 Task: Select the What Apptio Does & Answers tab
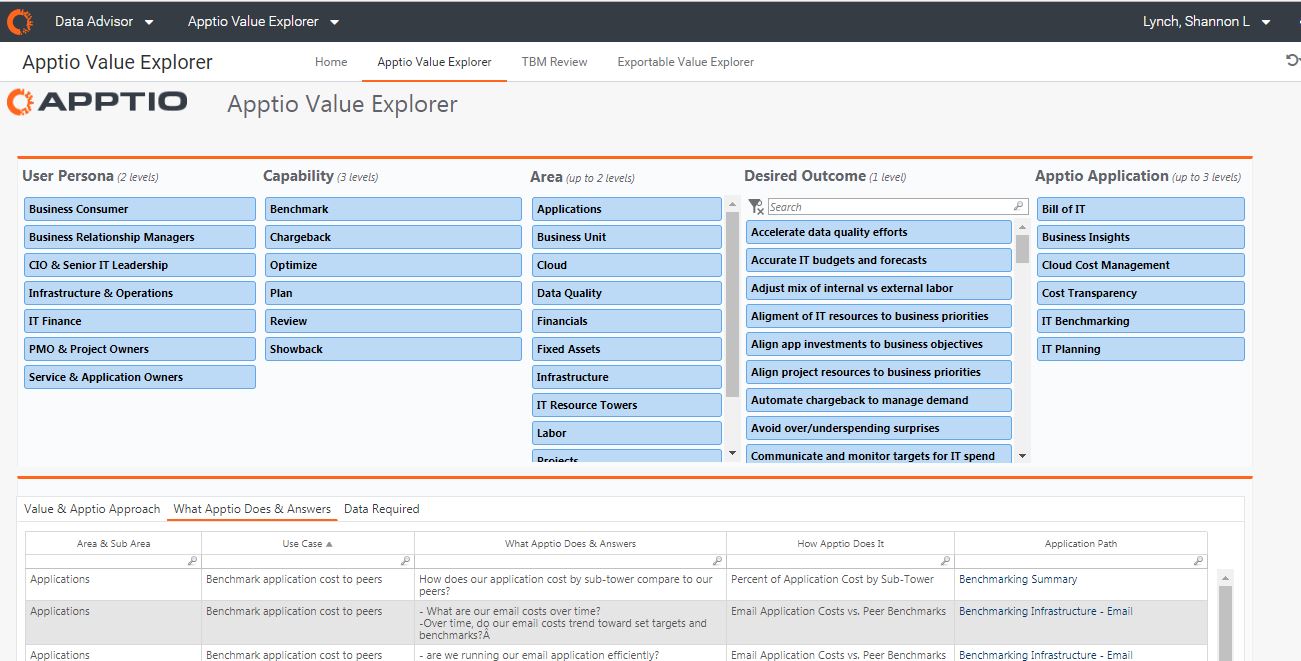click(x=252, y=509)
